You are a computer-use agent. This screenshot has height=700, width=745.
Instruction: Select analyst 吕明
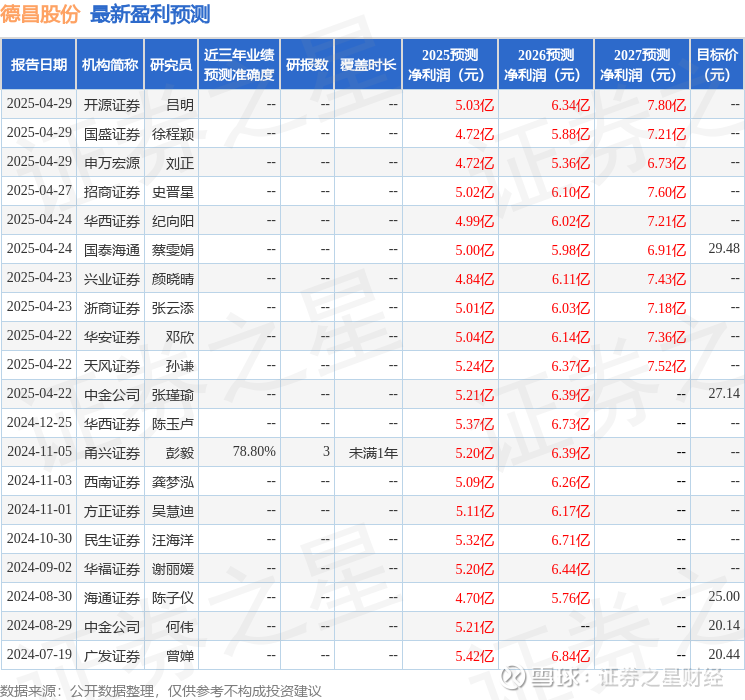180,105
